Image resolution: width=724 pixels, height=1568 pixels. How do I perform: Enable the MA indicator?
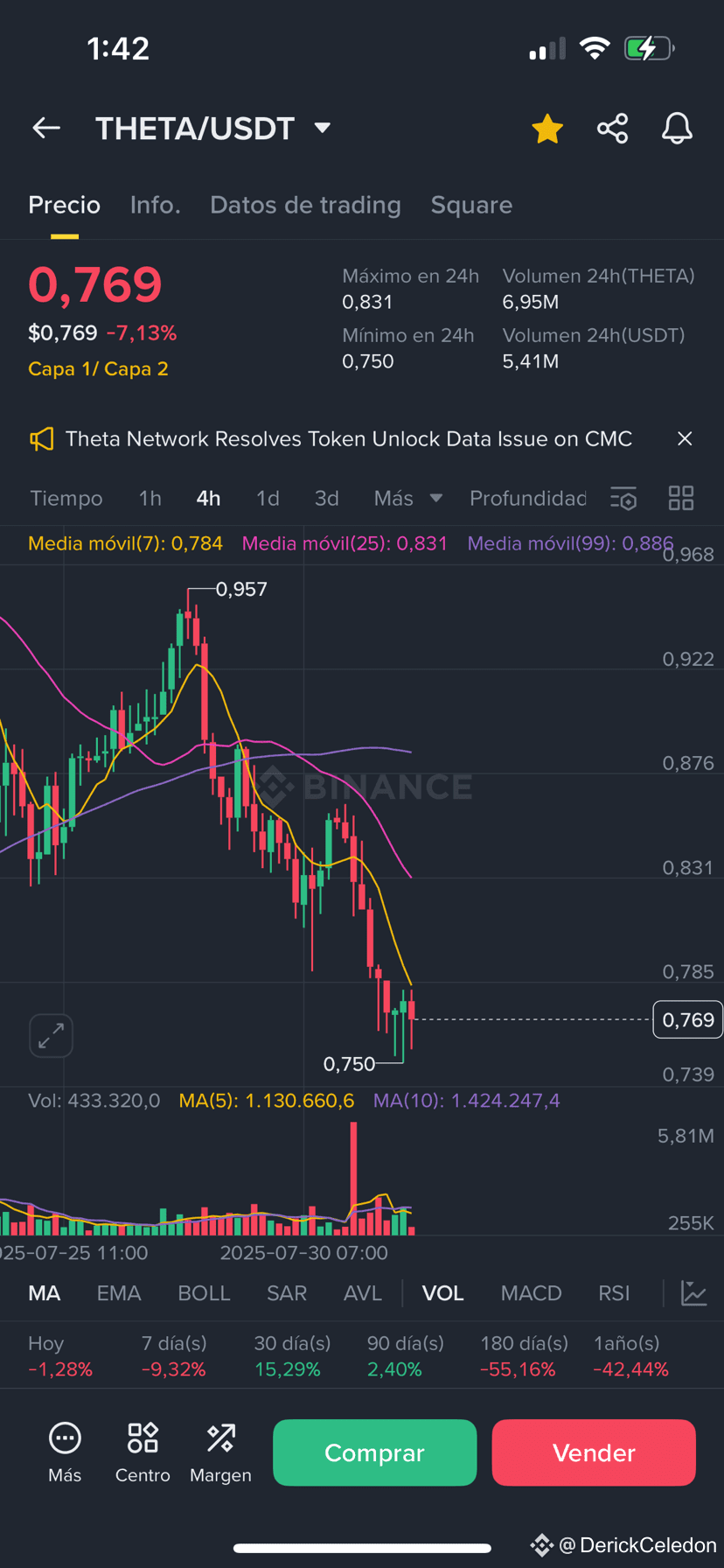45,1293
